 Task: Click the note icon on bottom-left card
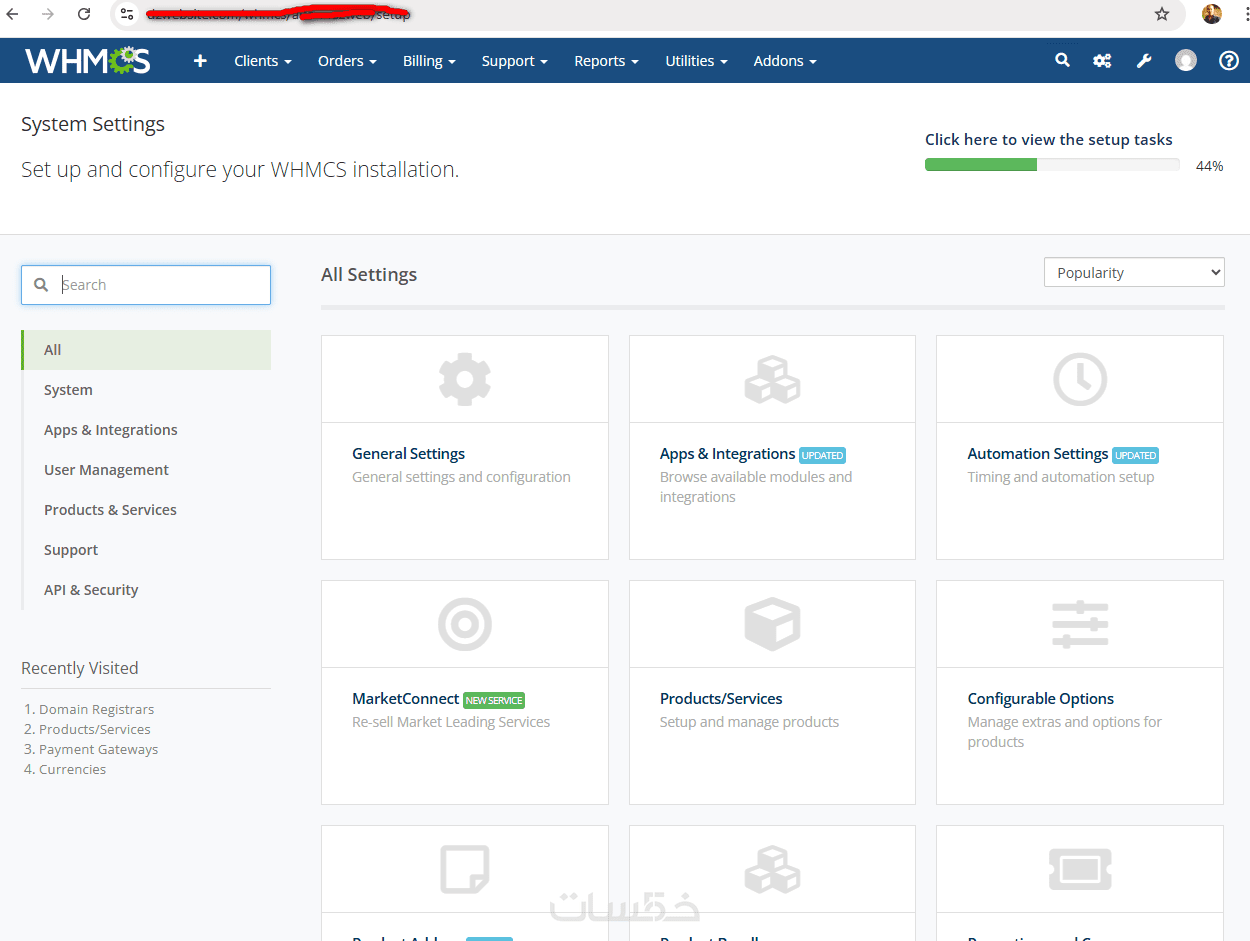pyautogui.click(x=465, y=869)
